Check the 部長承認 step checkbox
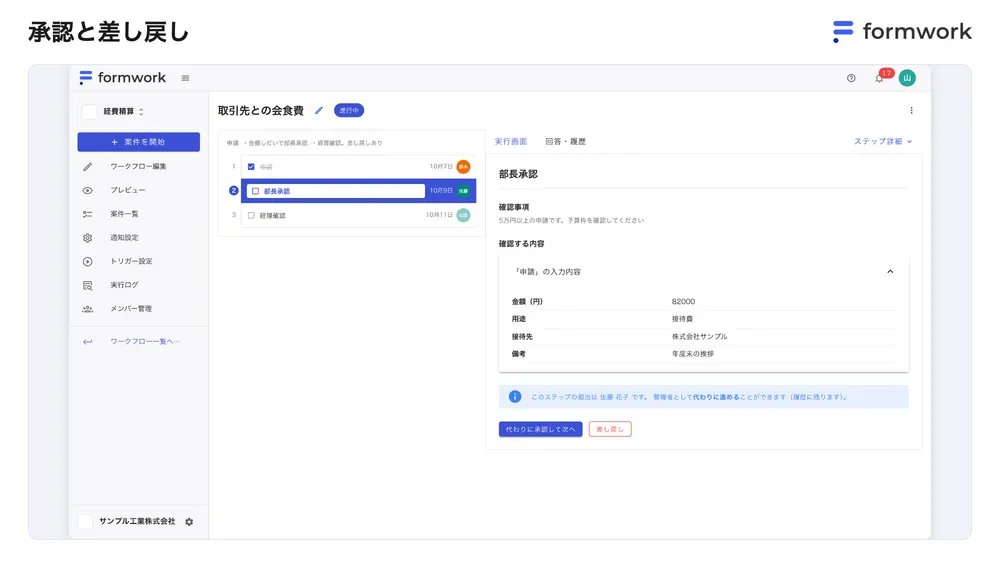Screen dimensions: 1000x564 (256, 191)
